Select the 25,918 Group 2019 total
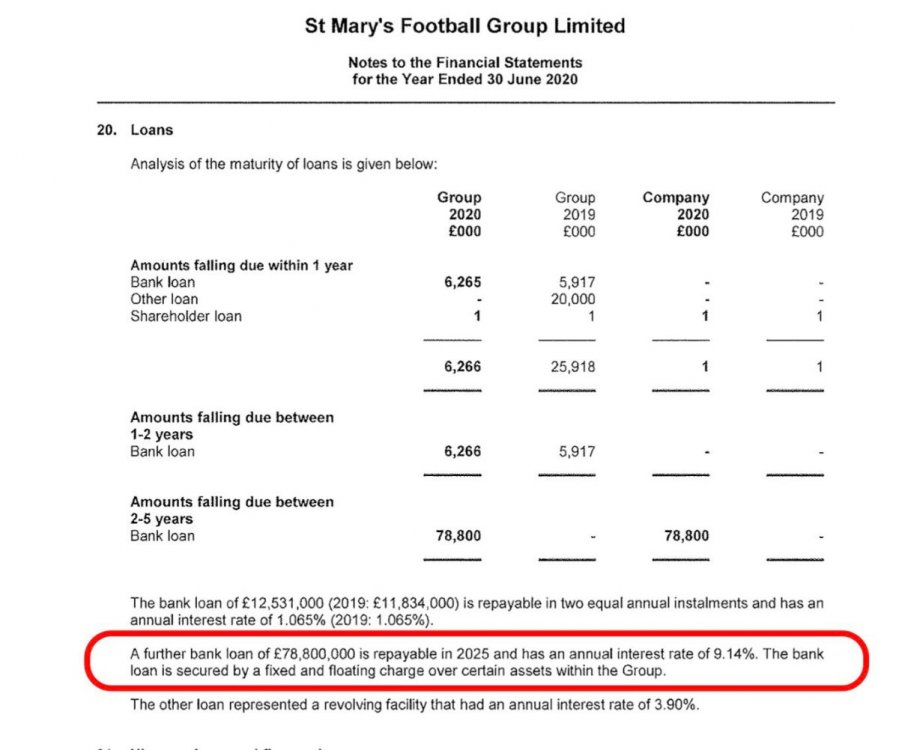Screen dimensions: 899x750 573,367
